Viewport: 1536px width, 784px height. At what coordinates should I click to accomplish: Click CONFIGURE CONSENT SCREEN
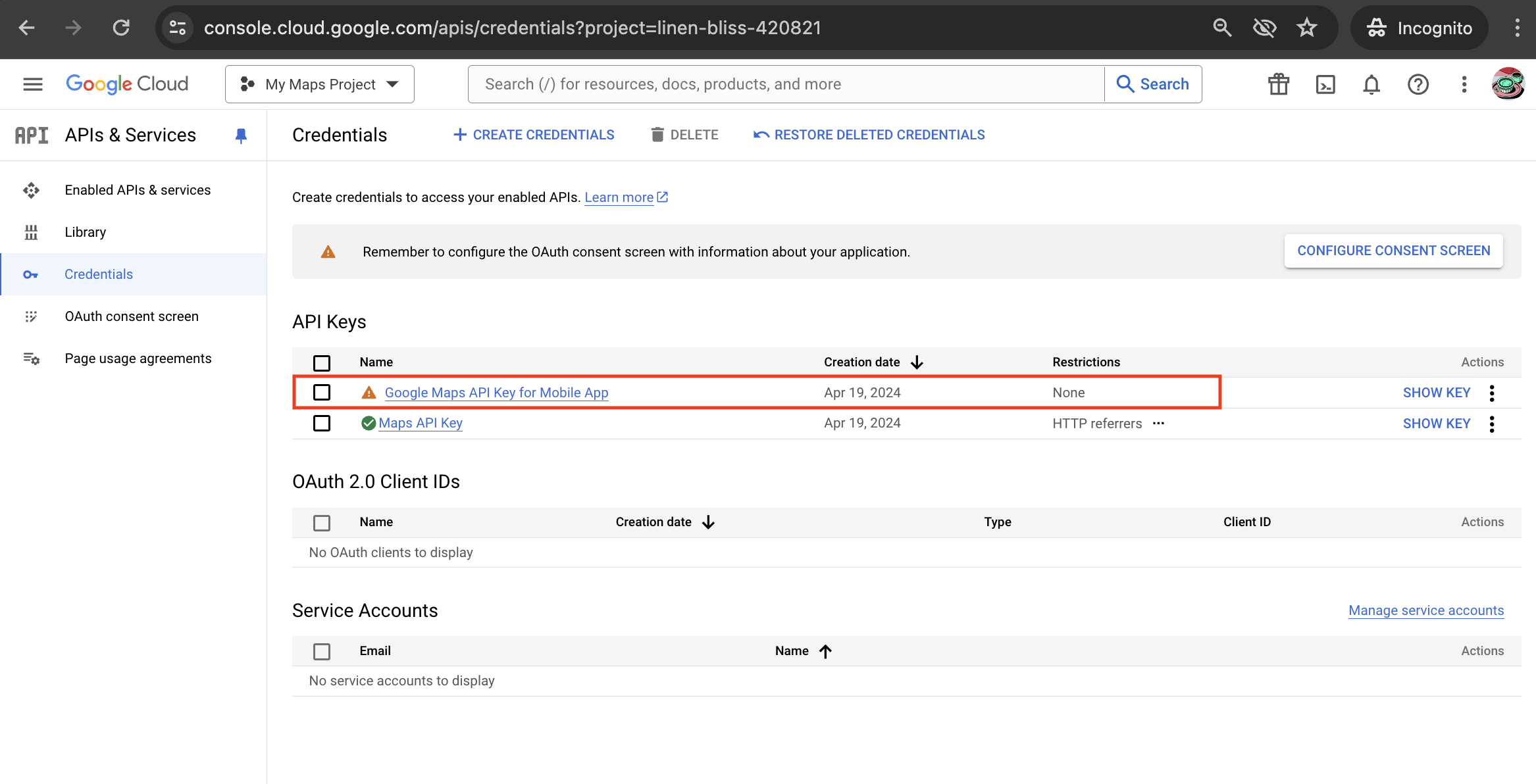(1394, 251)
